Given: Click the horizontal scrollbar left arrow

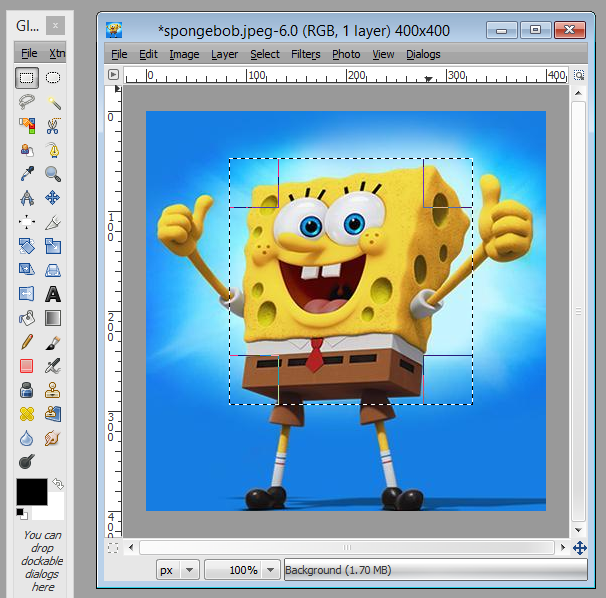Looking at the screenshot, I should pos(131,547).
